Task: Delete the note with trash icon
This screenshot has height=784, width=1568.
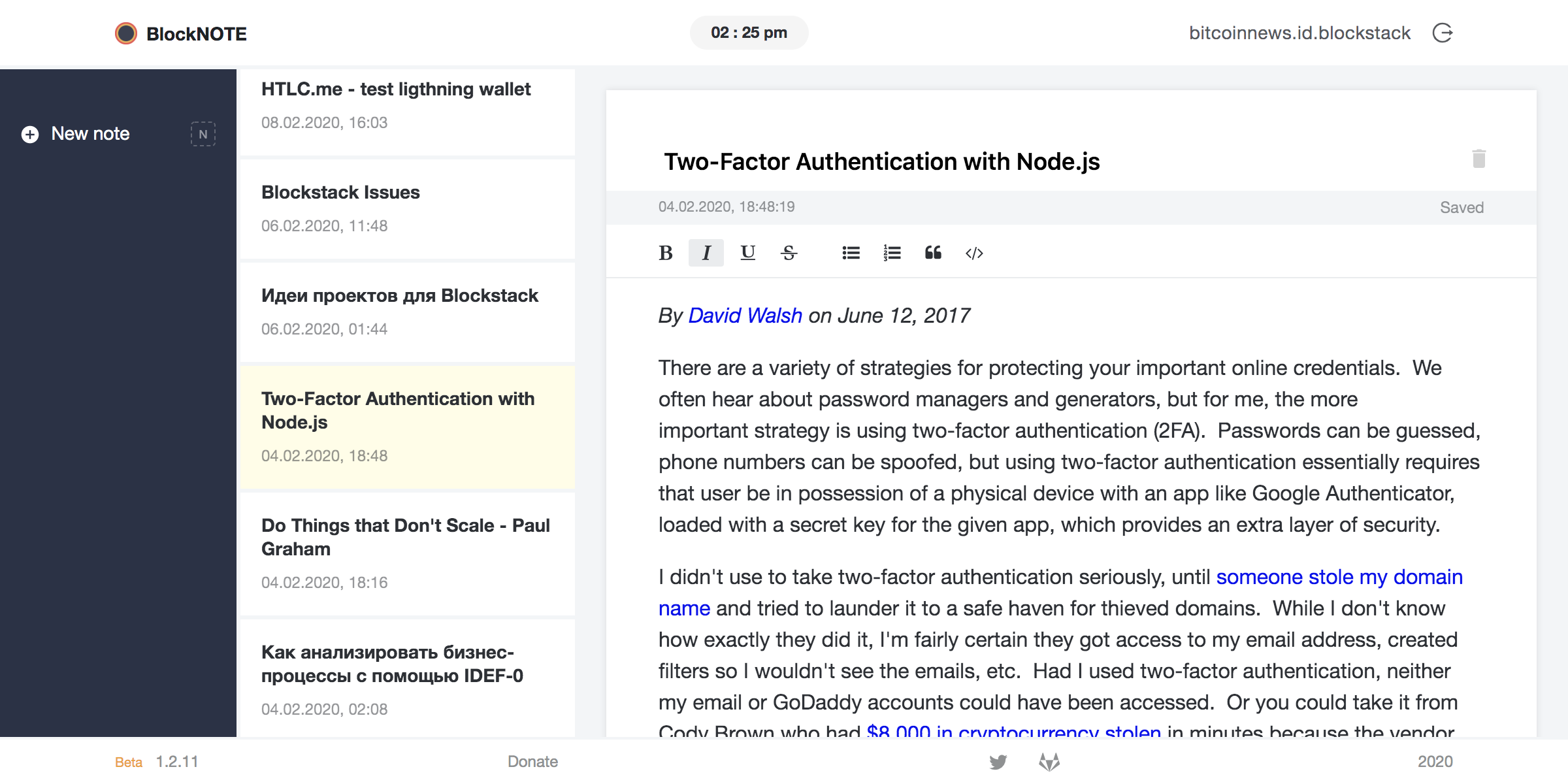Action: pyautogui.click(x=1479, y=159)
